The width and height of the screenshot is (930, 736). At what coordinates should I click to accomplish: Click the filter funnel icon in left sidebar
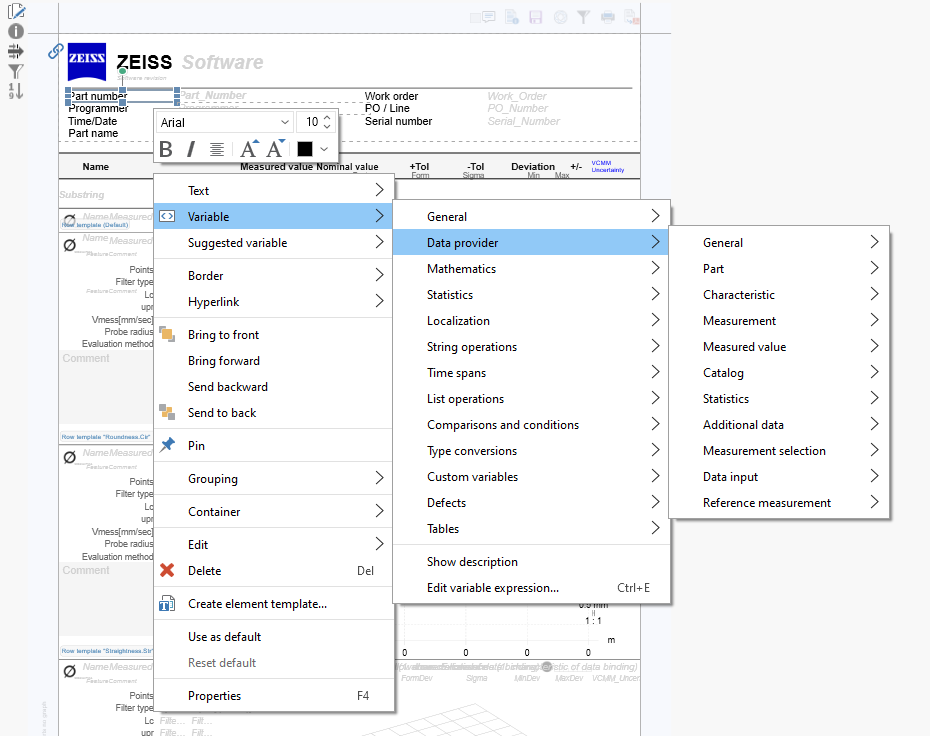tap(16, 71)
